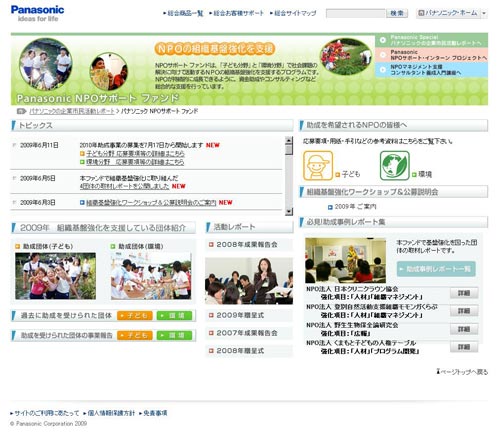Click the 助成団体(子ども) heading link

(x=48, y=246)
